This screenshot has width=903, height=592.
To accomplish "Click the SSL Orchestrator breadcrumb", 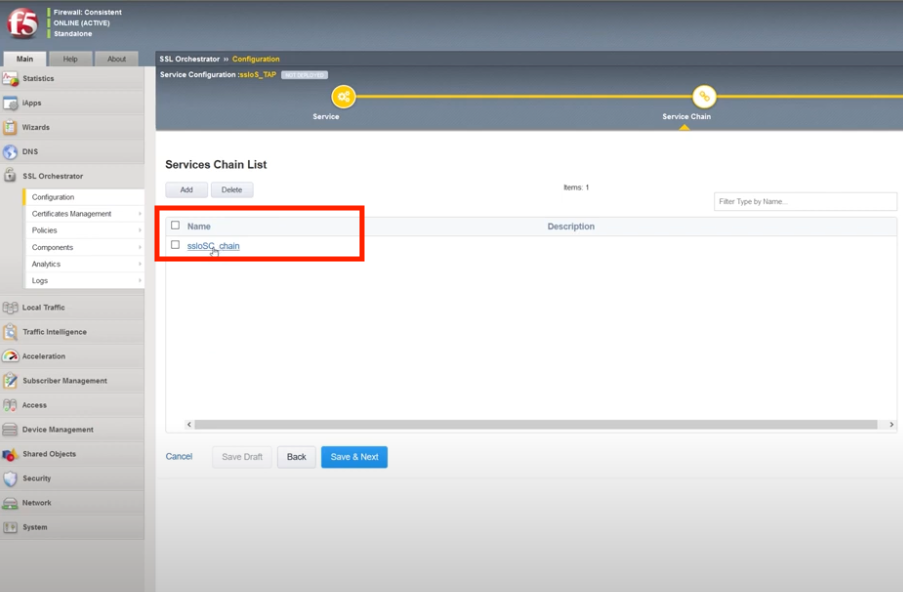I will tap(189, 59).
